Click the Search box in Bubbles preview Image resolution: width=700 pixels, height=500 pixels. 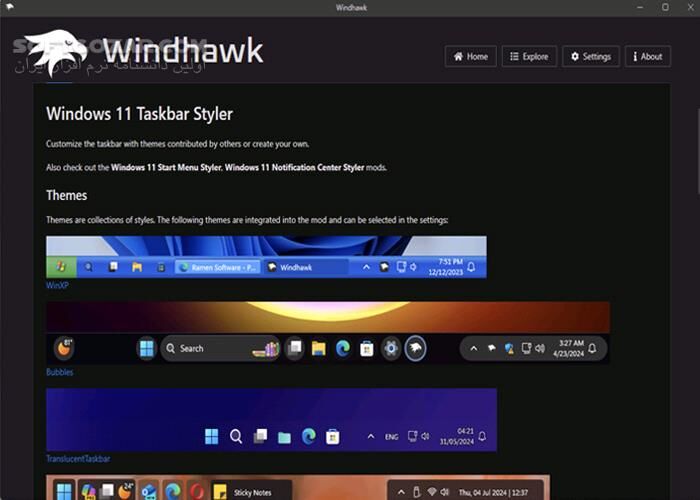220,348
